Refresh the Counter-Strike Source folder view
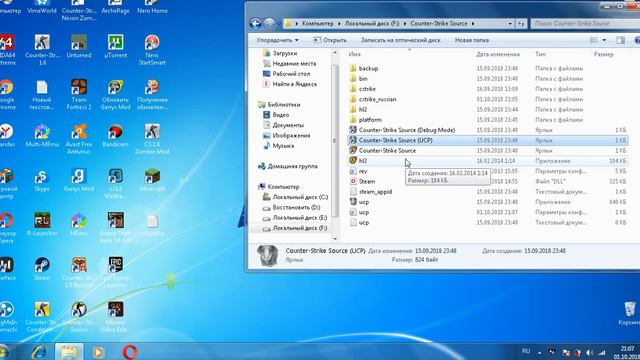 [x=521, y=24]
